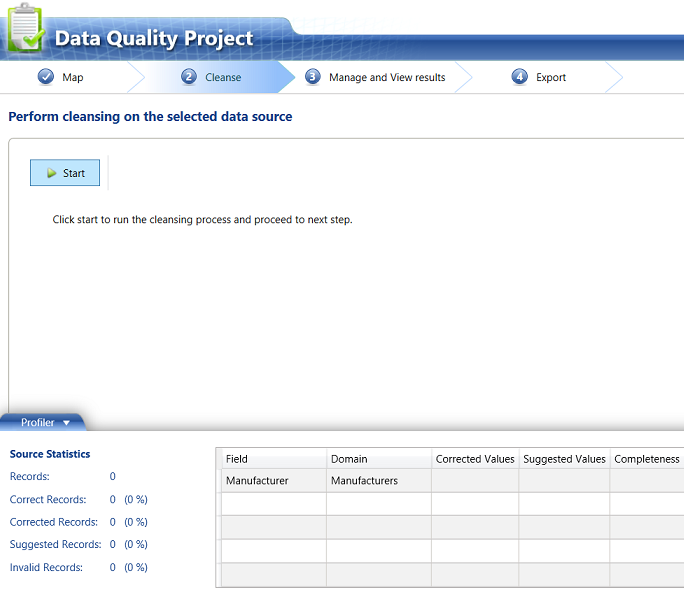Click the Profiler tab label
This screenshot has height=593, width=684.
point(38,423)
